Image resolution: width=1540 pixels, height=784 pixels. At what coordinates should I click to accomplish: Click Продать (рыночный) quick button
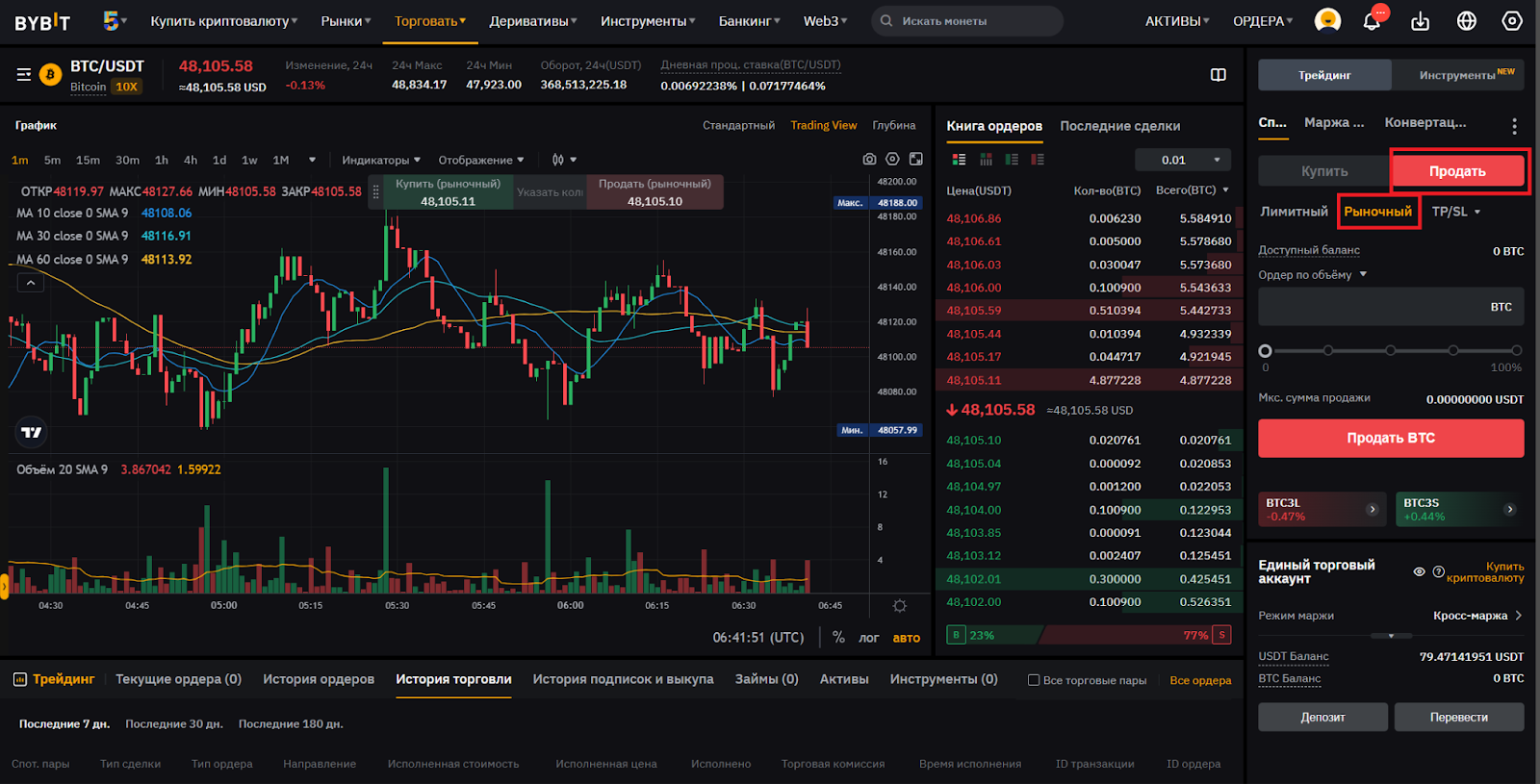tap(654, 192)
